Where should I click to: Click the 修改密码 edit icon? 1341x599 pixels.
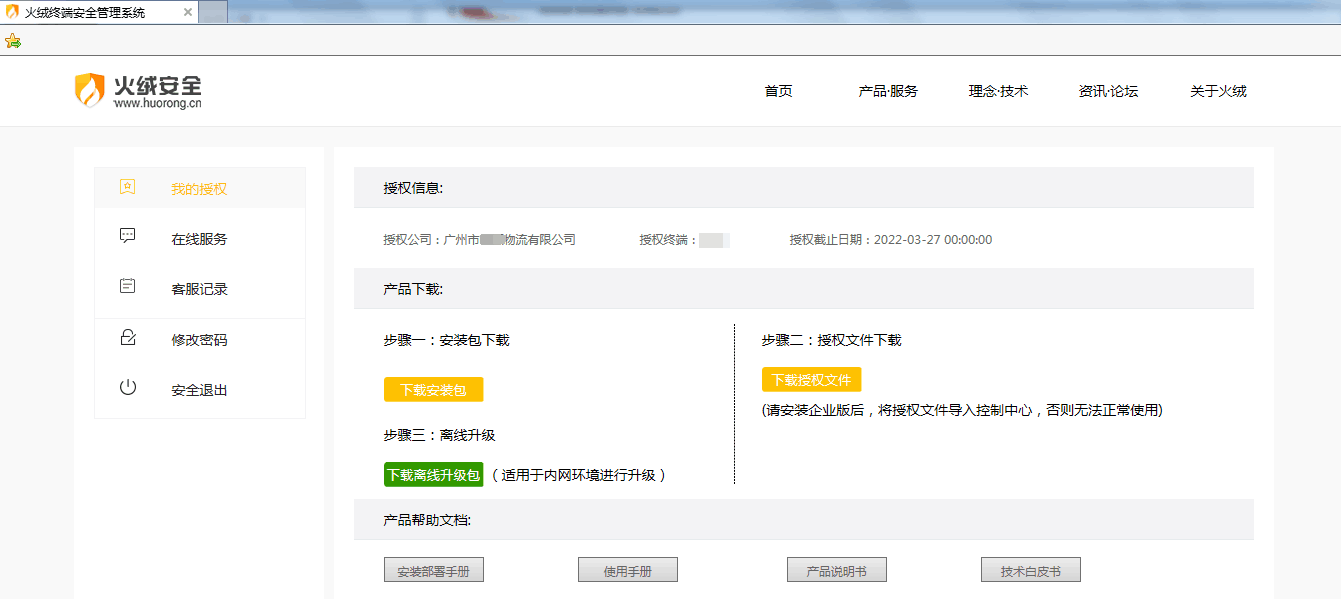click(127, 337)
